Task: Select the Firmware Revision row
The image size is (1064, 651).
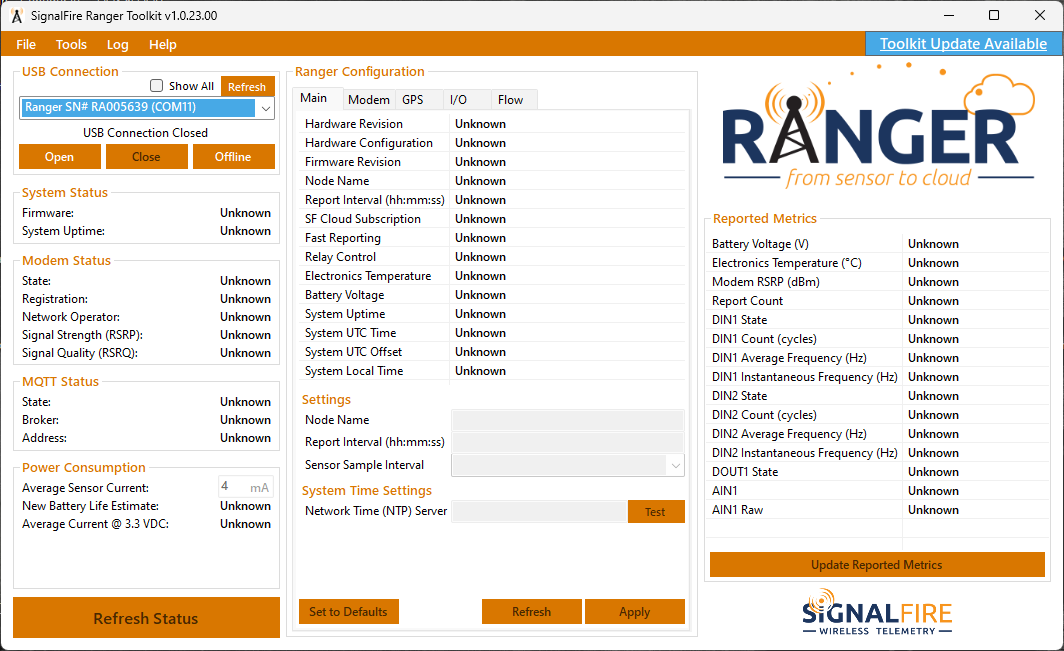Action: 493,162
